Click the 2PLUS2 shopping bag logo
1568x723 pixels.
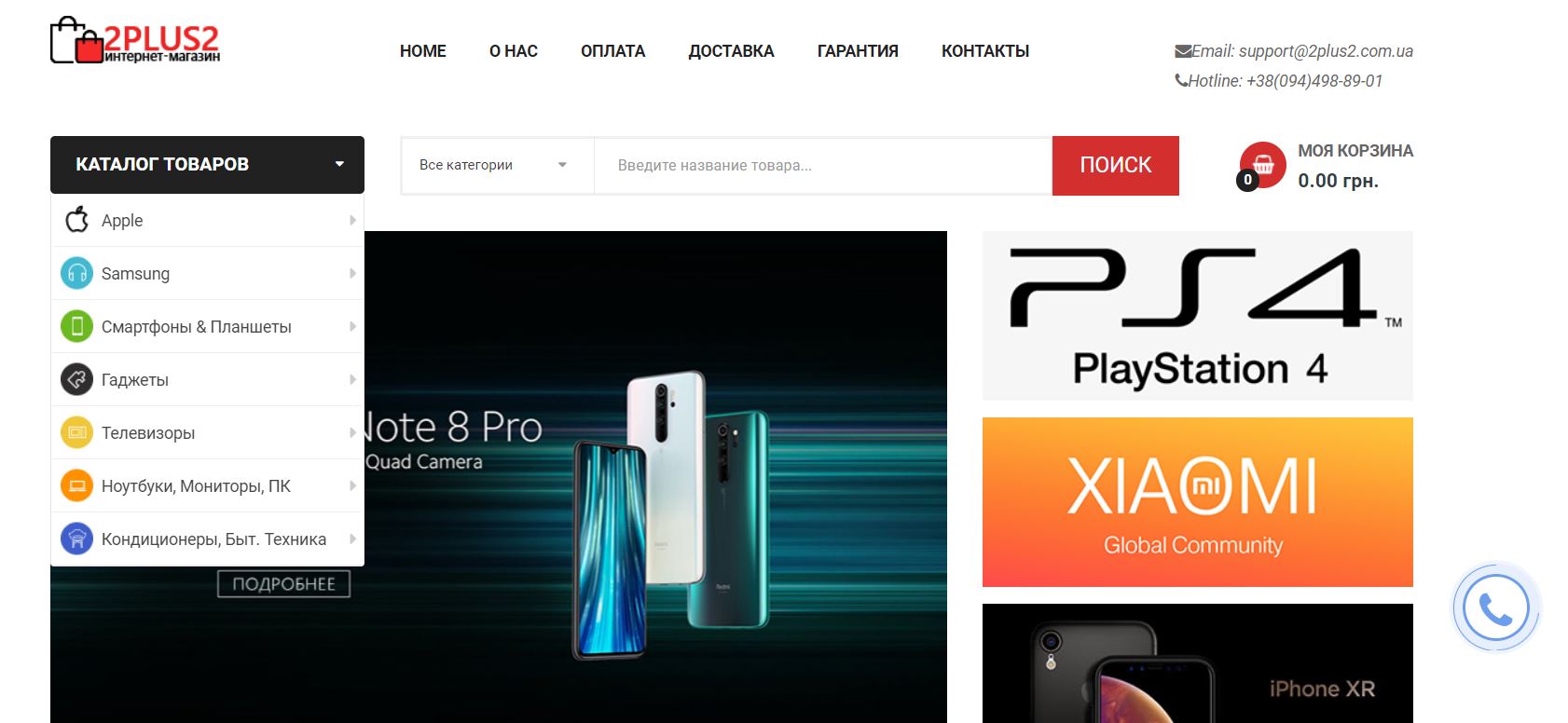point(135,41)
